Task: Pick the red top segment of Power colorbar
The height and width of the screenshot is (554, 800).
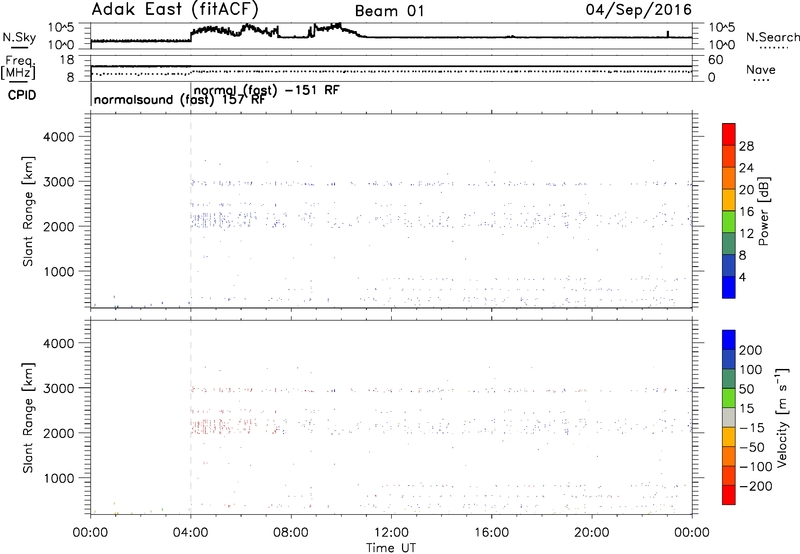Action: tap(729, 135)
